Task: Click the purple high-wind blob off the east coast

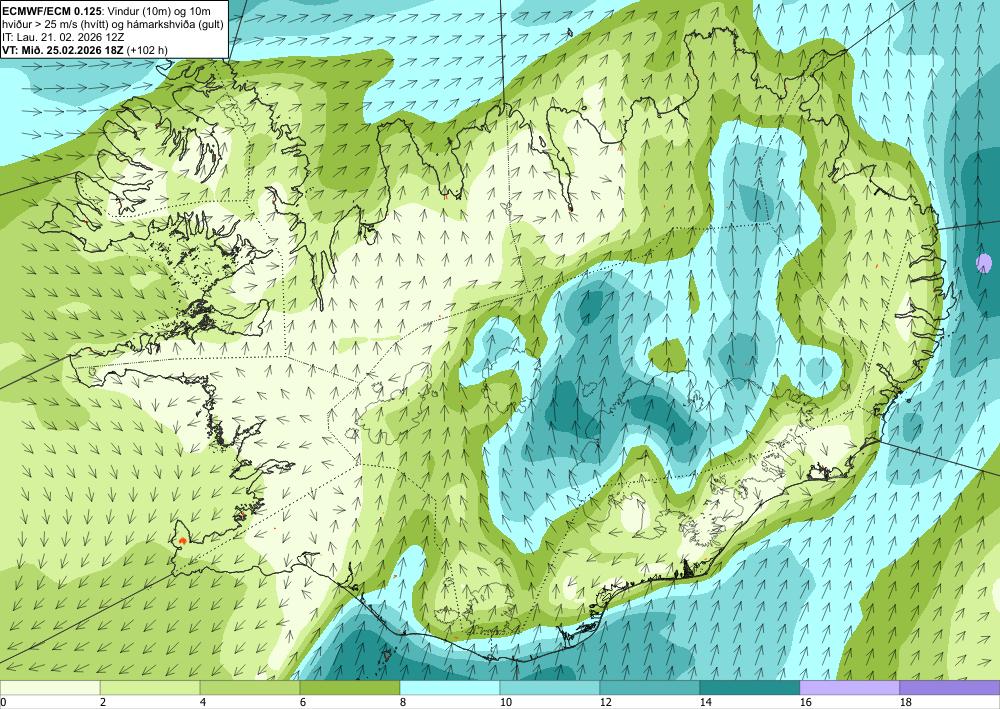Action: (984, 262)
